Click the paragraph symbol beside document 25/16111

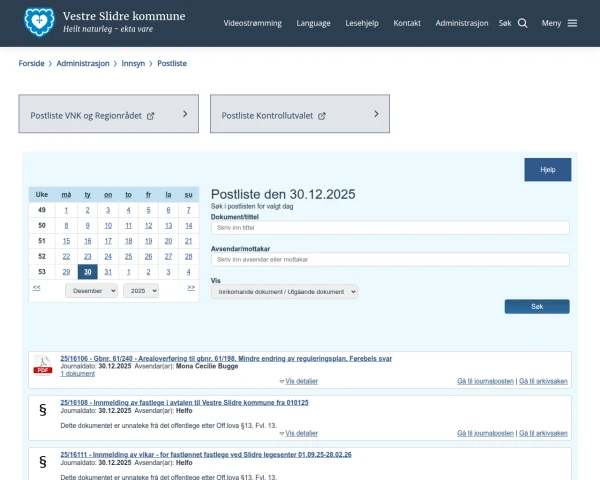43,461
